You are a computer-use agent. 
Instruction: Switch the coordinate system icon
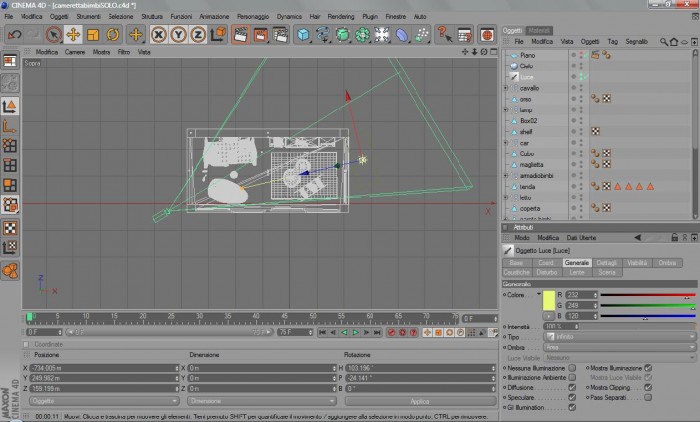[218, 34]
